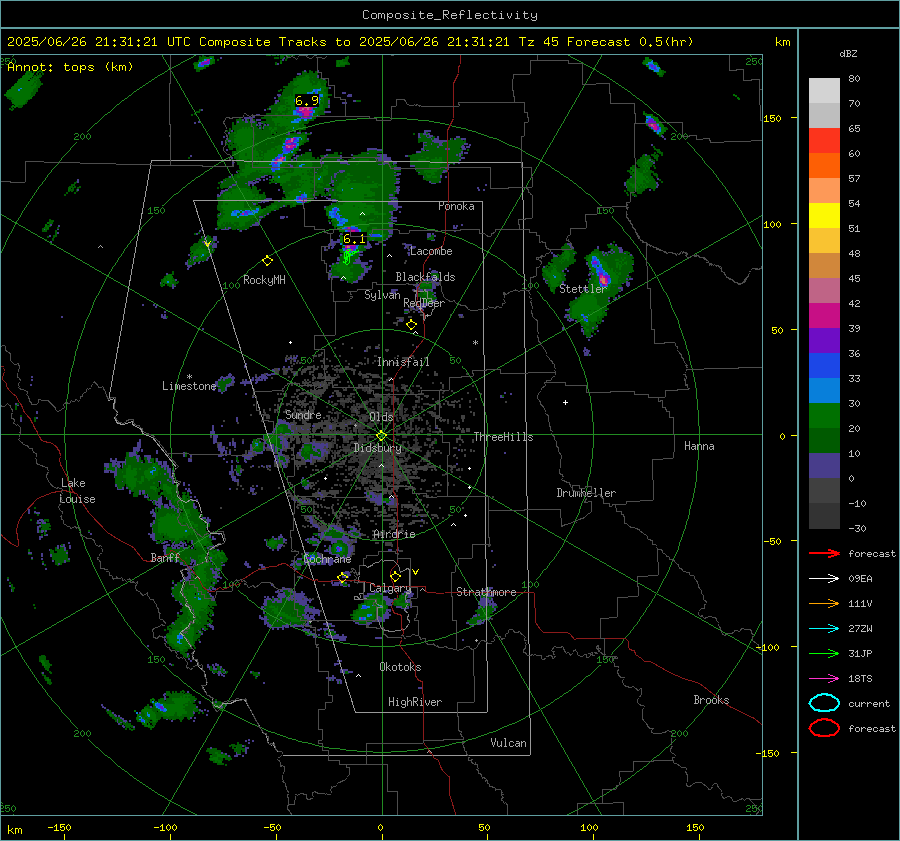Image resolution: width=900 pixels, height=841 pixels.
Task: Select the bright green 30 dBZ swatch
Action: tap(824, 415)
